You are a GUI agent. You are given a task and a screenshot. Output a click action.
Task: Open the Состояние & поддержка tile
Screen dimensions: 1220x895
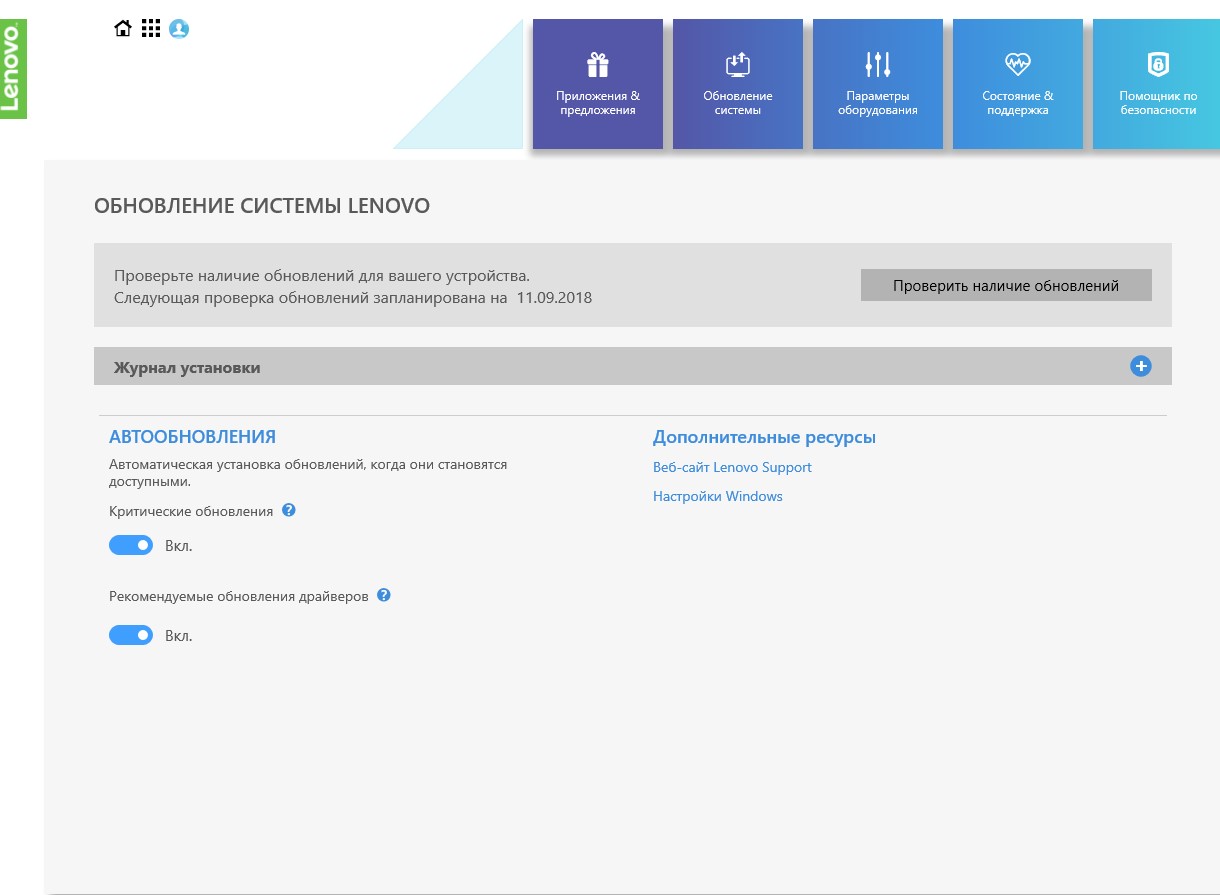(x=1018, y=84)
